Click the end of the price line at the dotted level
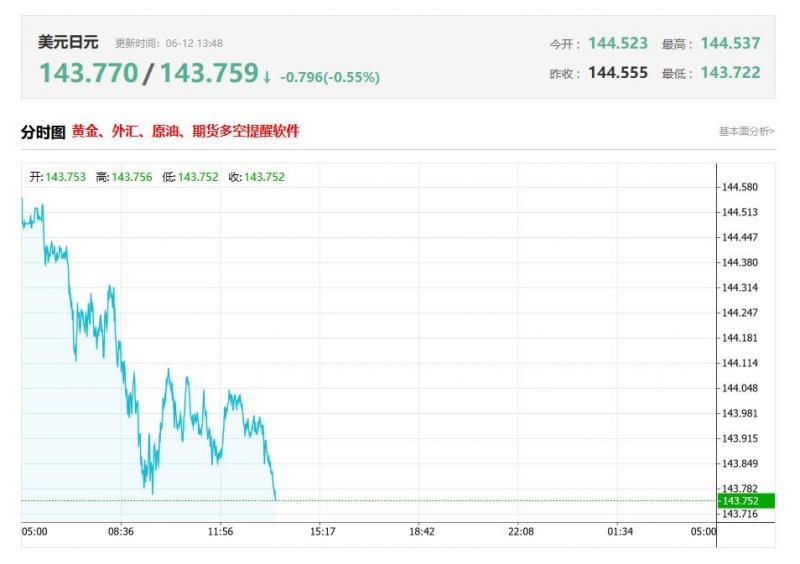This screenshot has height=564, width=800. pyautogui.click(x=276, y=500)
